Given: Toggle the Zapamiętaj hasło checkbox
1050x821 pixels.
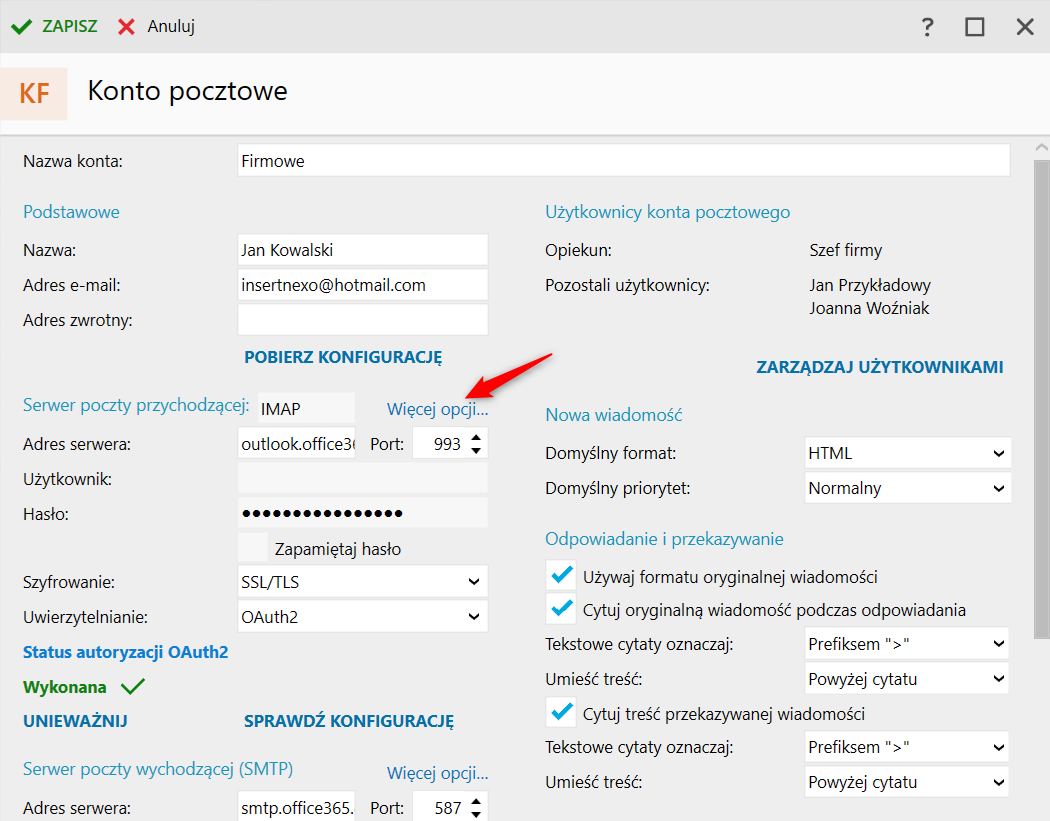Looking at the screenshot, I should click(x=253, y=548).
